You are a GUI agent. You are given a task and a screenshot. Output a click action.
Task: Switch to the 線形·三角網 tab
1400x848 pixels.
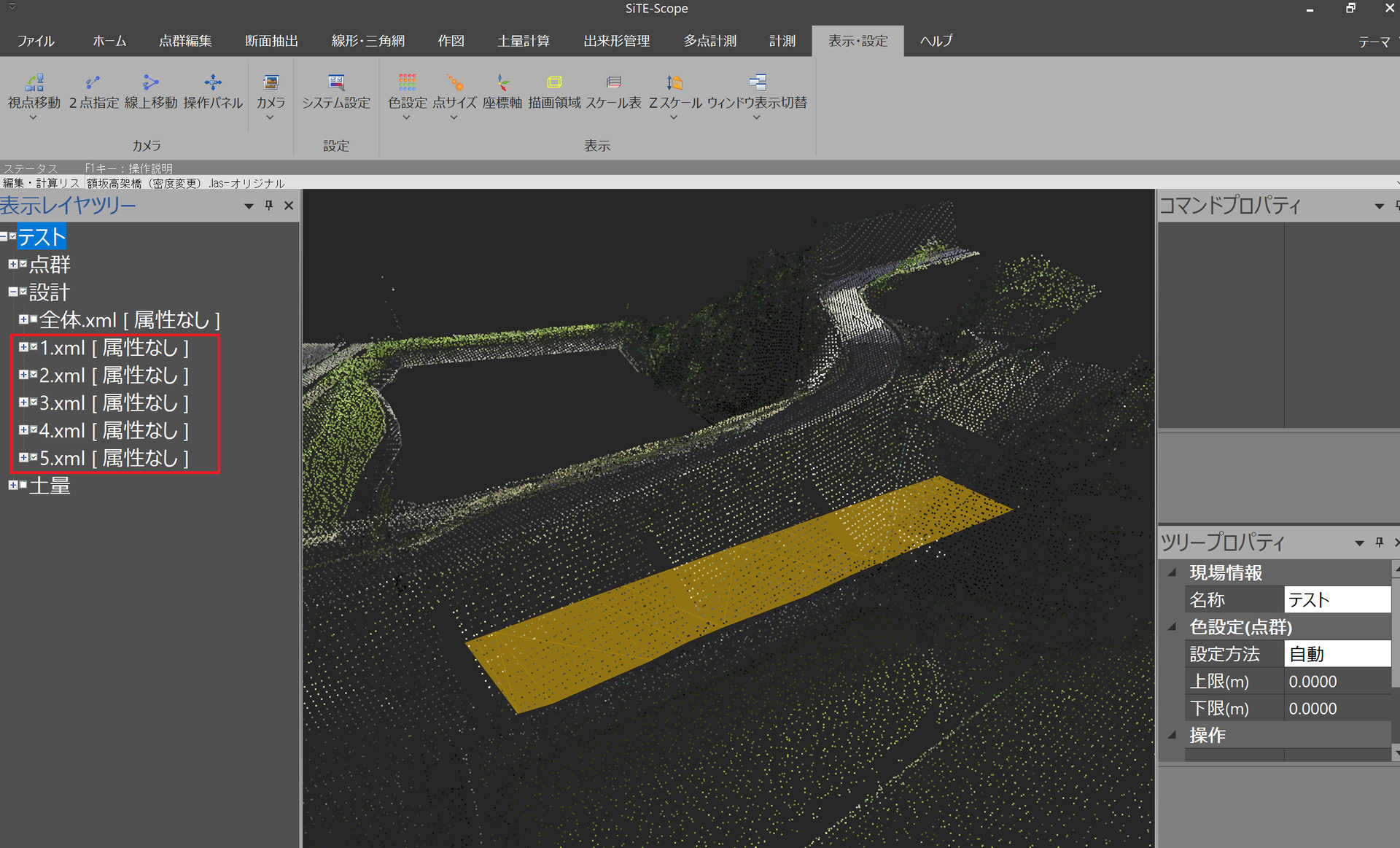pyautogui.click(x=368, y=41)
